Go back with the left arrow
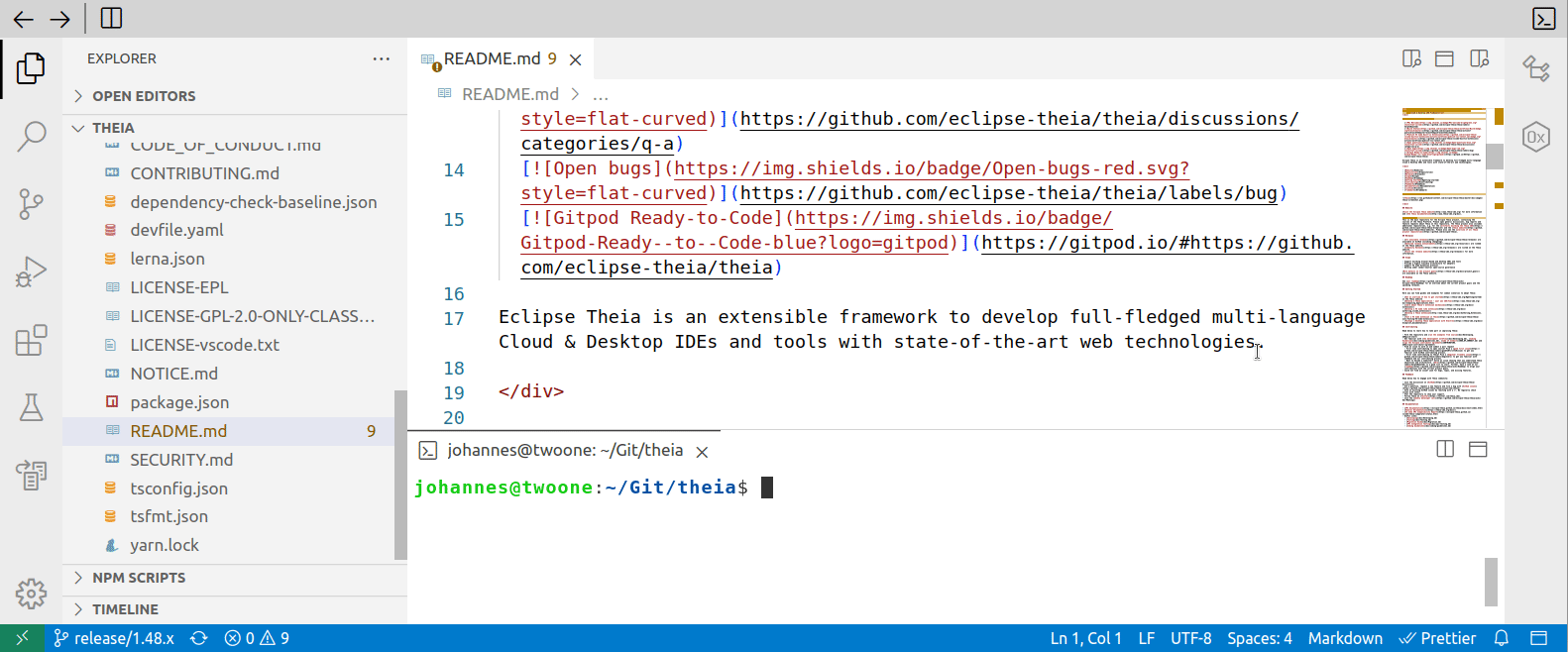Image resolution: width=1568 pixels, height=652 pixels. coord(23,19)
